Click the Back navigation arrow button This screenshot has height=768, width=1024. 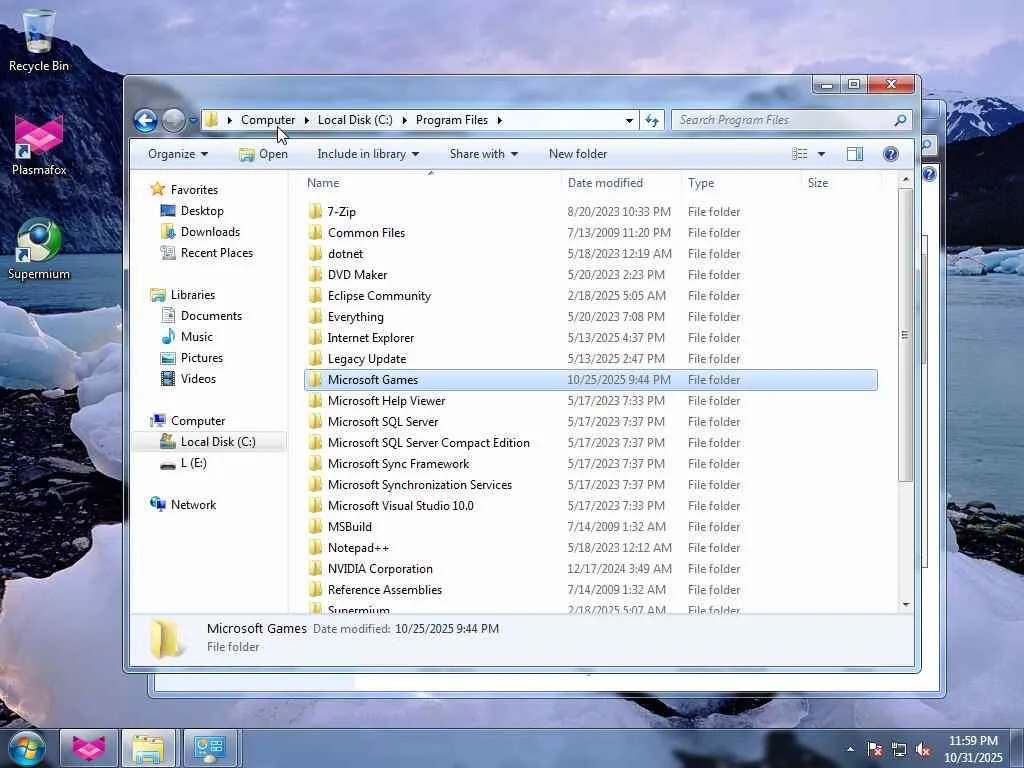[x=145, y=120]
